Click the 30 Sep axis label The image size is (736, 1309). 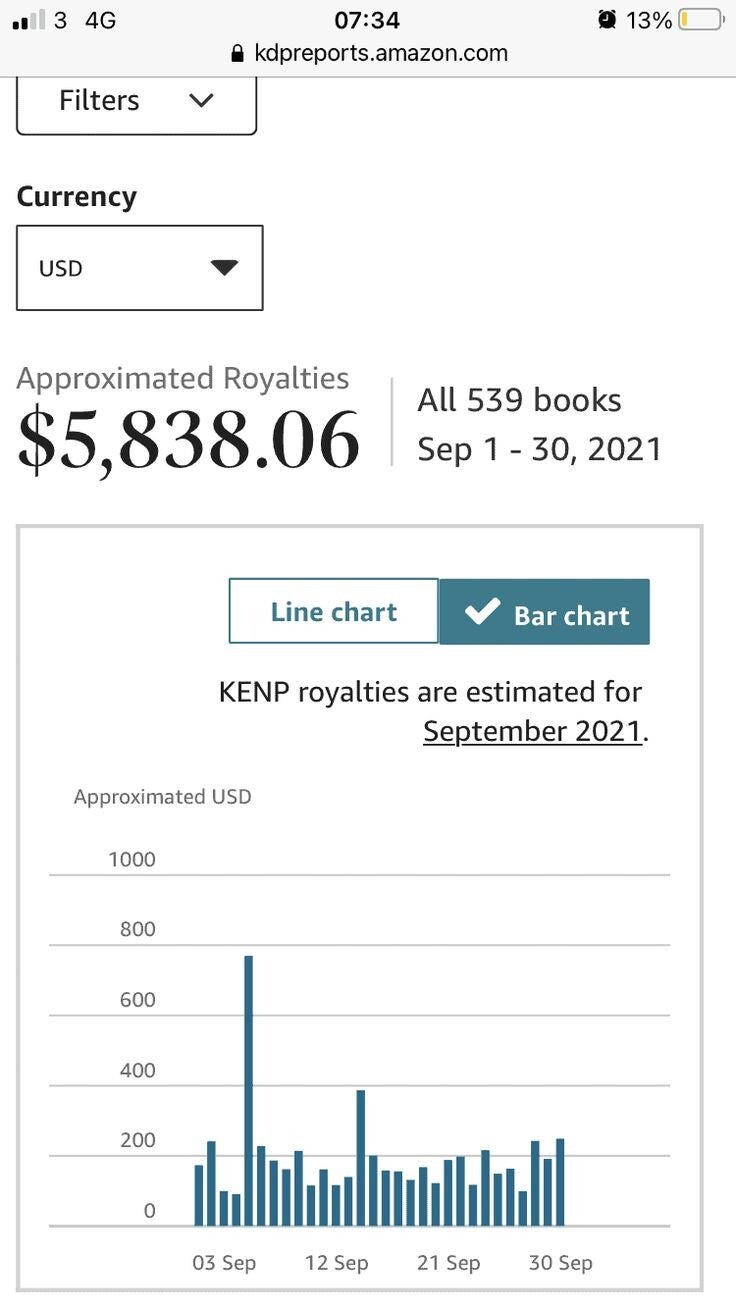(x=560, y=1263)
